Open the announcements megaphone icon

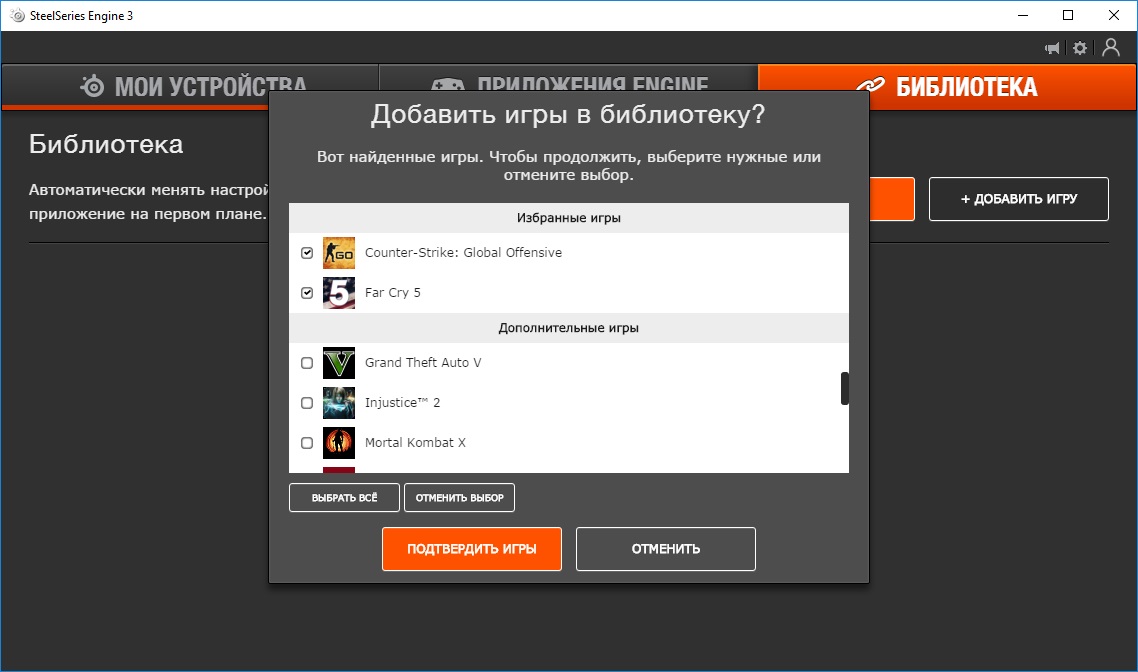[1052, 48]
